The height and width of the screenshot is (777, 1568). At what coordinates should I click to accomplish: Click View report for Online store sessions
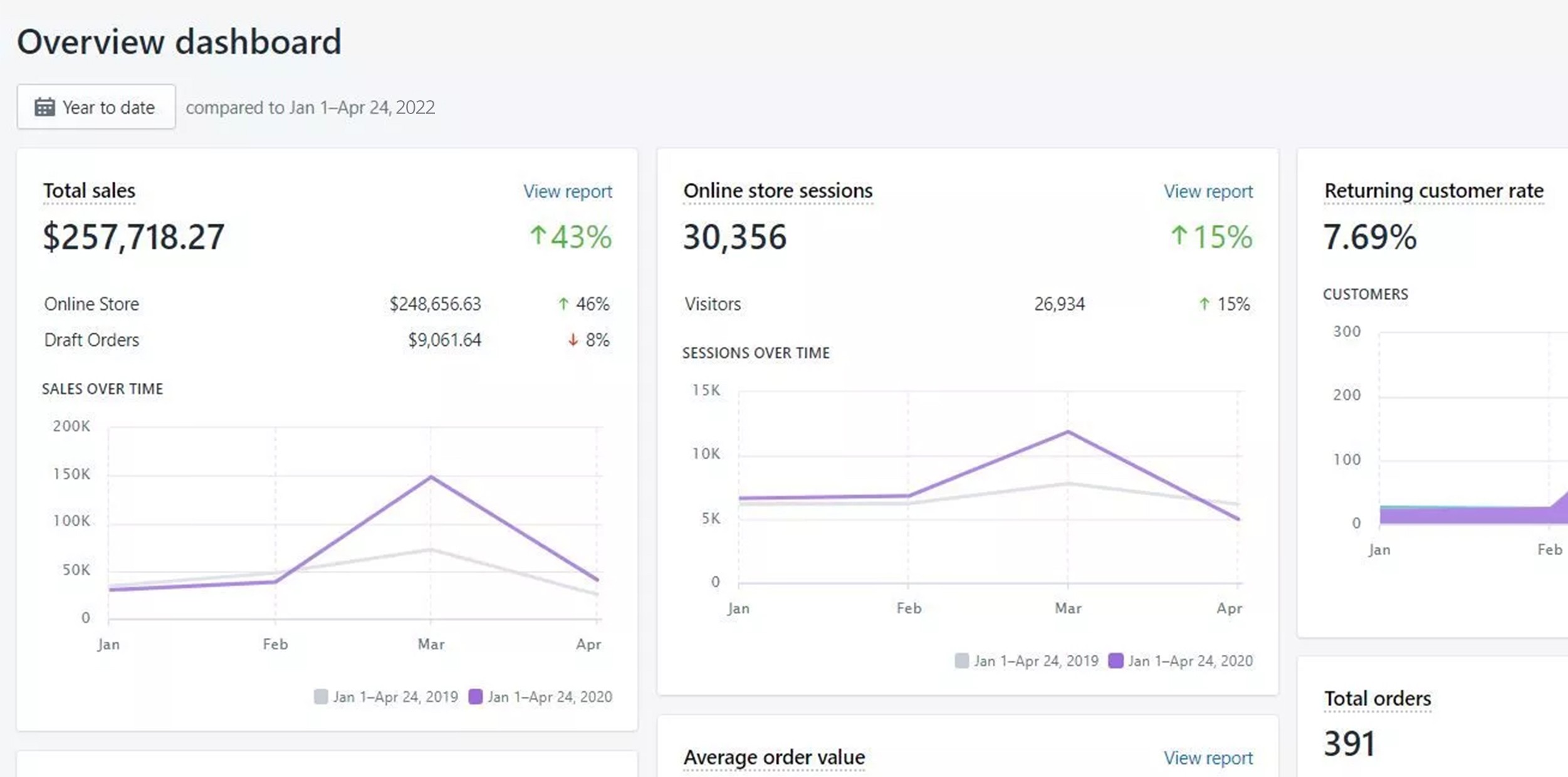click(x=1208, y=191)
